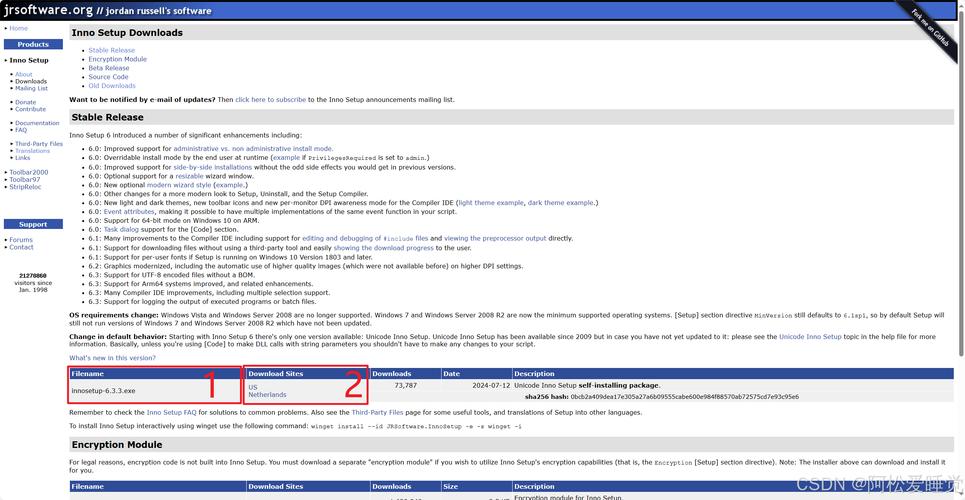This screenshot has height=500, width=965.
Task: Click the 21278868 visitor counter
Action: (33, 276)
